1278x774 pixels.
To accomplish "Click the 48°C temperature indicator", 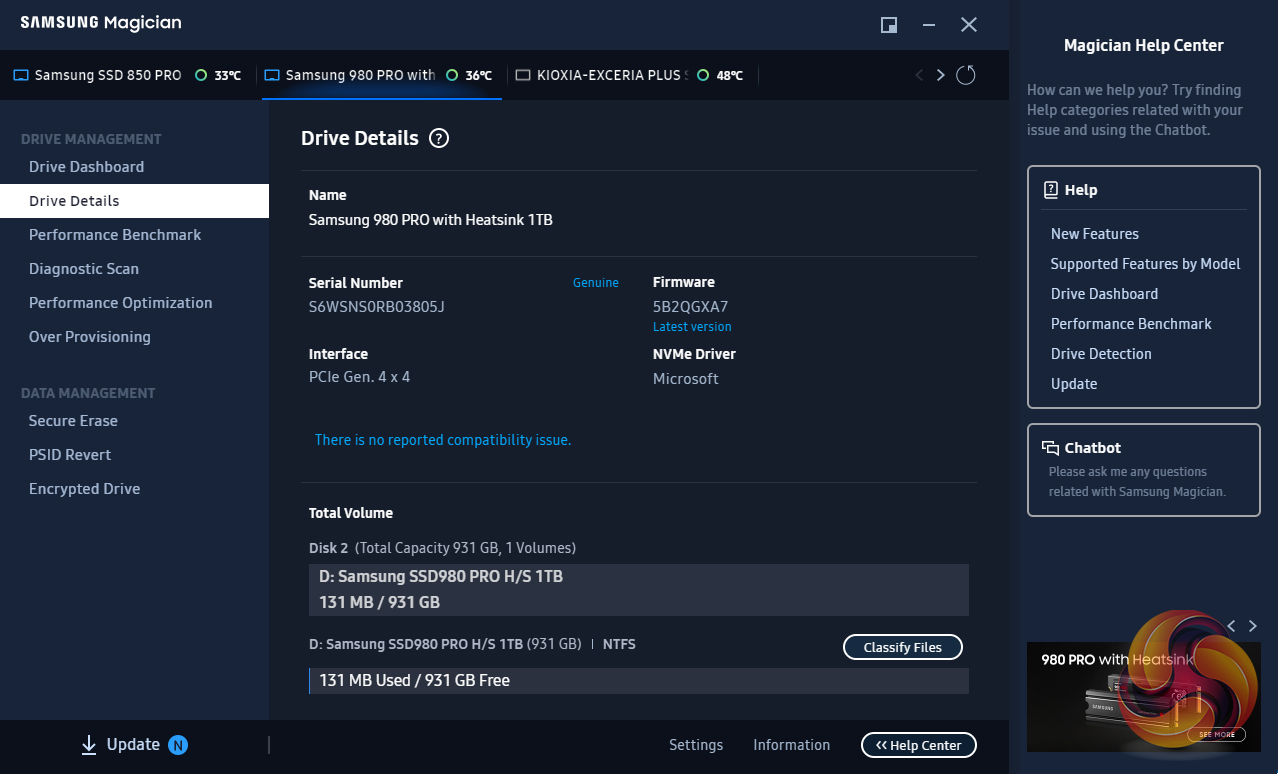I will click(x=721, y=75).
